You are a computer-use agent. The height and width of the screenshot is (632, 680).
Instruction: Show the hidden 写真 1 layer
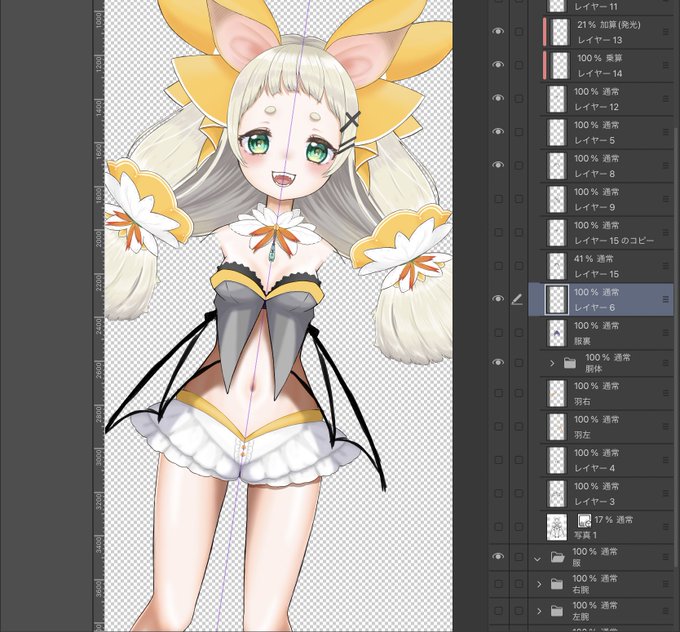(x=499, y=527)
